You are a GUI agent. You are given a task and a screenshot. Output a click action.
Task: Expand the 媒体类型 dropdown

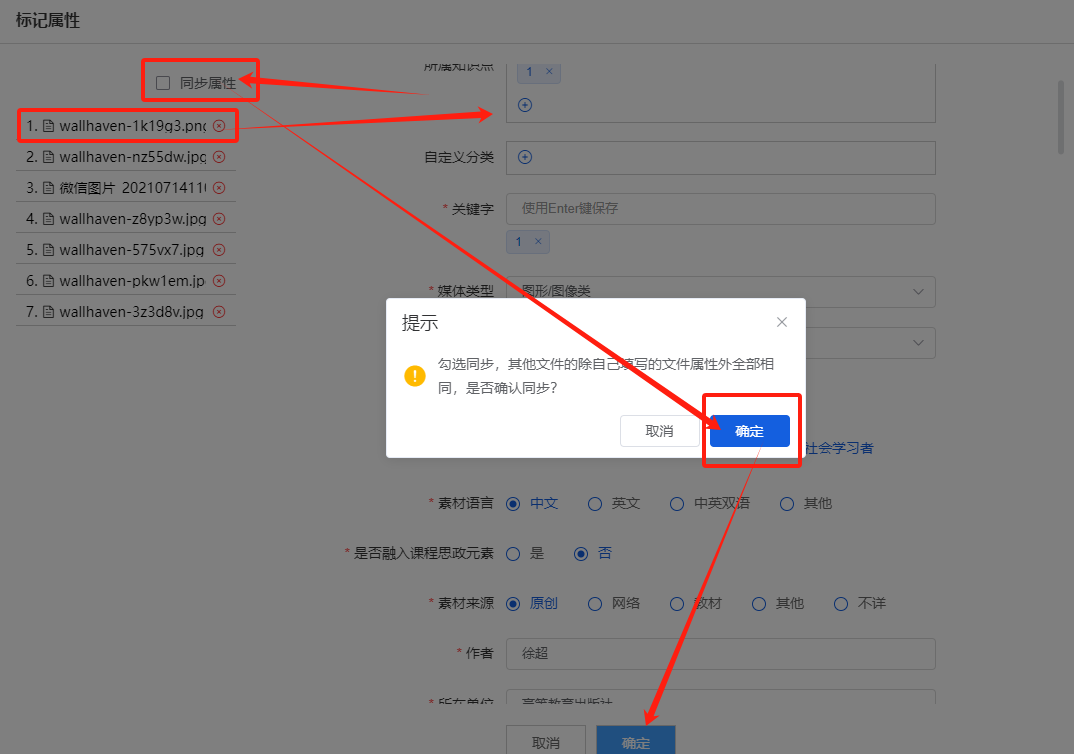pos(918,291)
